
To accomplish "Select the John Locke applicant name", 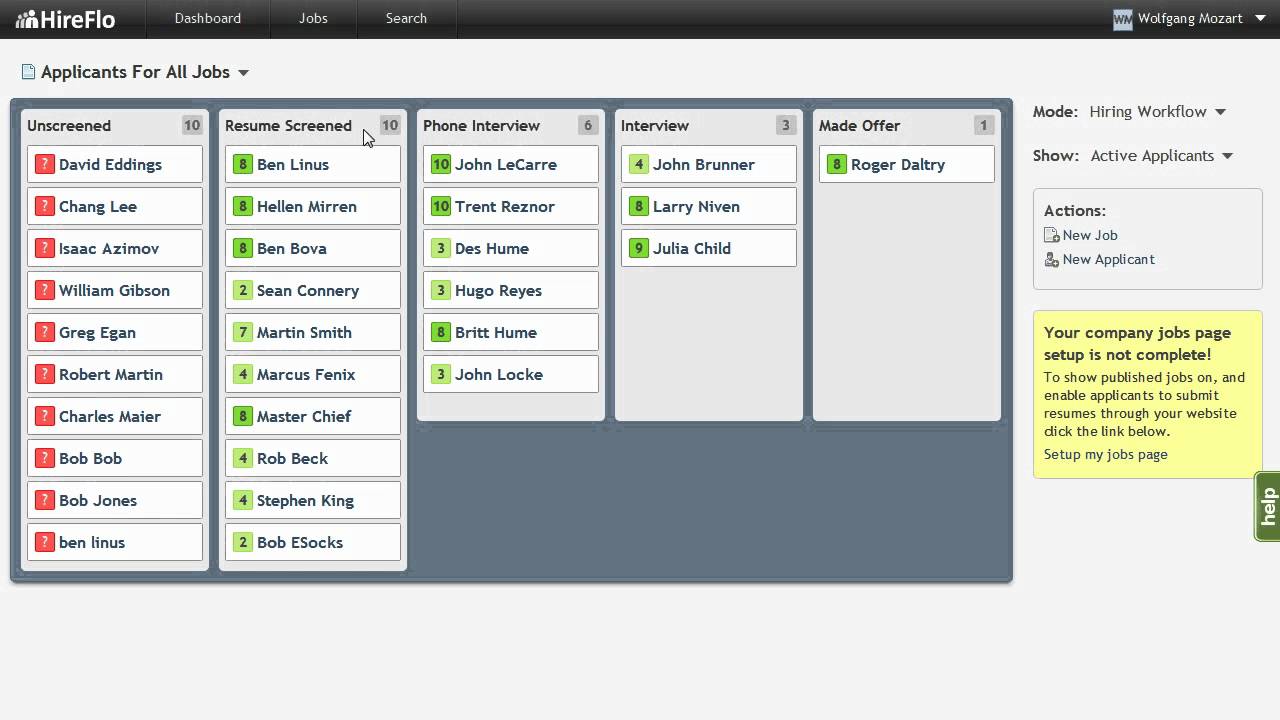I will pos(499,374).
